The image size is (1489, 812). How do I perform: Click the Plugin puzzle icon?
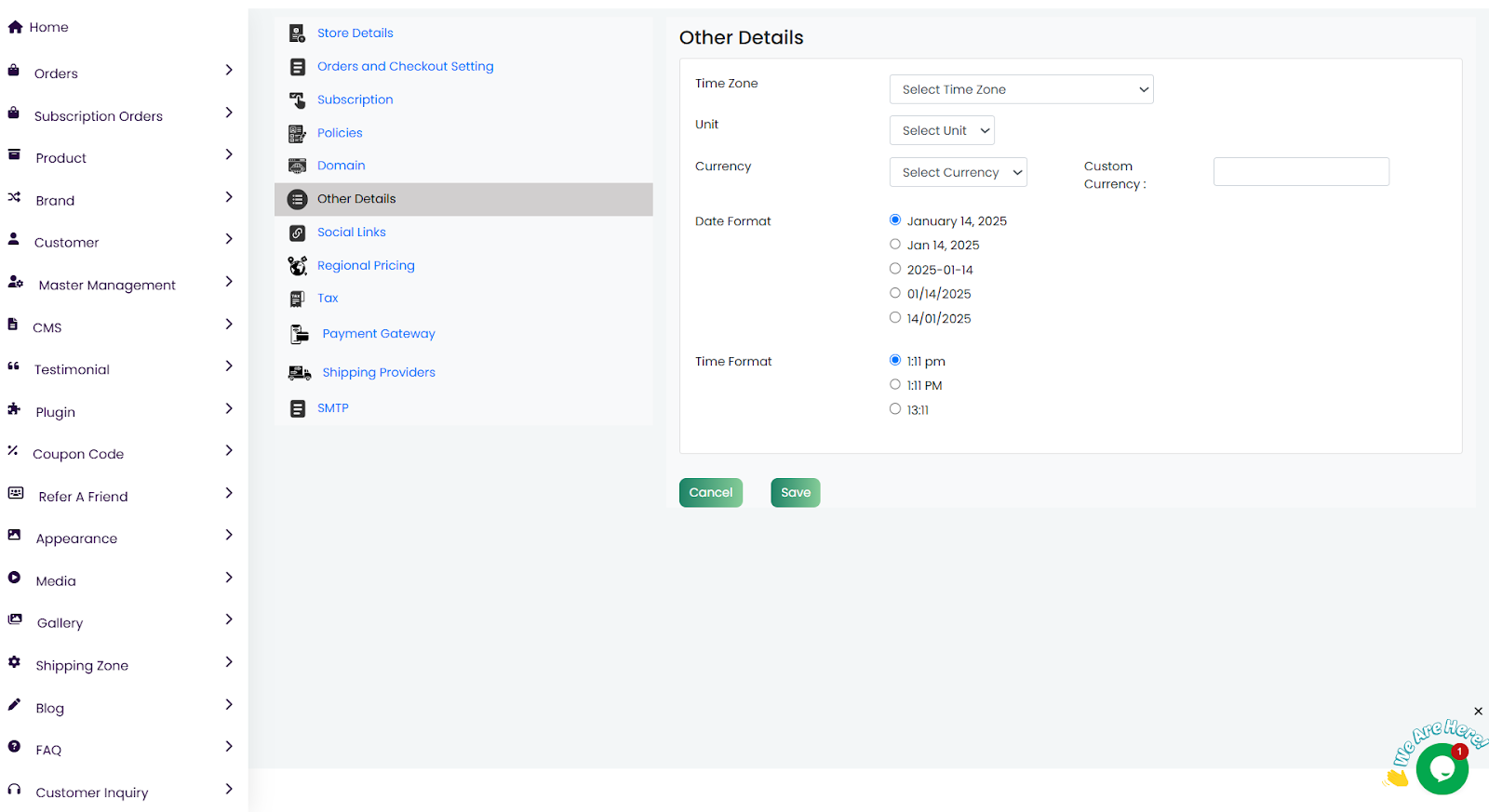(x=14, y=409)
